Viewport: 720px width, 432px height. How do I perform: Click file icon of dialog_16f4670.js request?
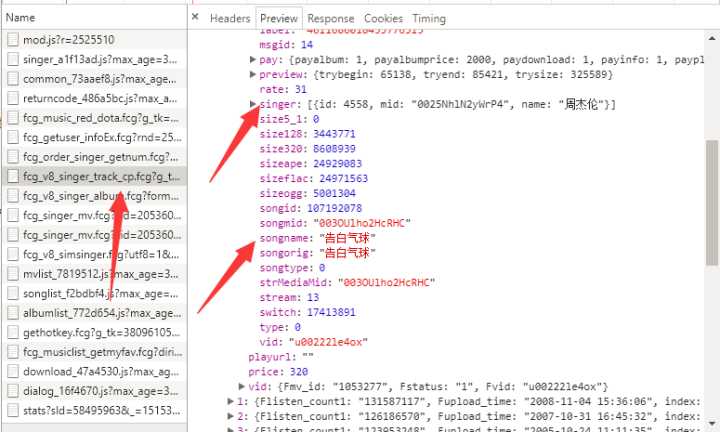point(13,391)
